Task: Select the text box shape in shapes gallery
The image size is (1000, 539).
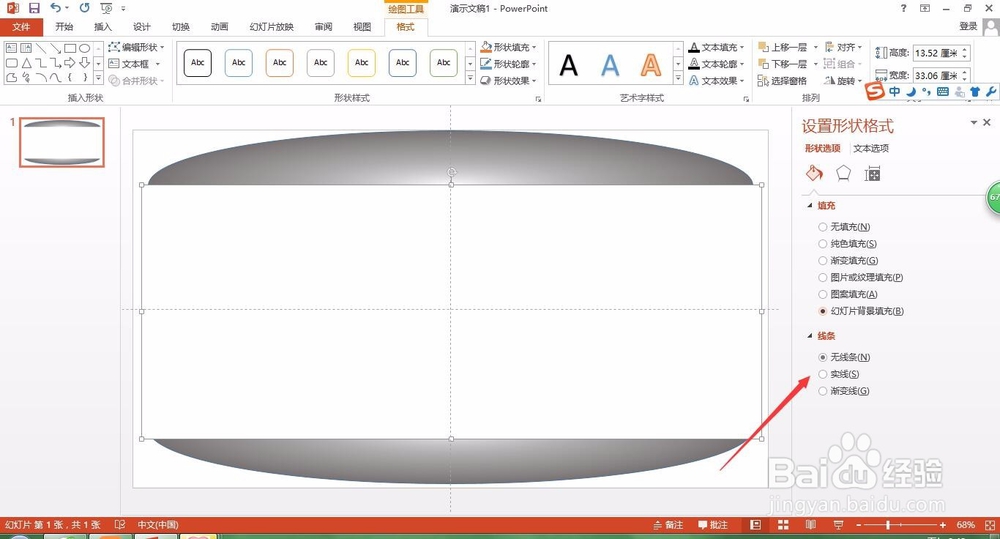Action: coord(11,48)
